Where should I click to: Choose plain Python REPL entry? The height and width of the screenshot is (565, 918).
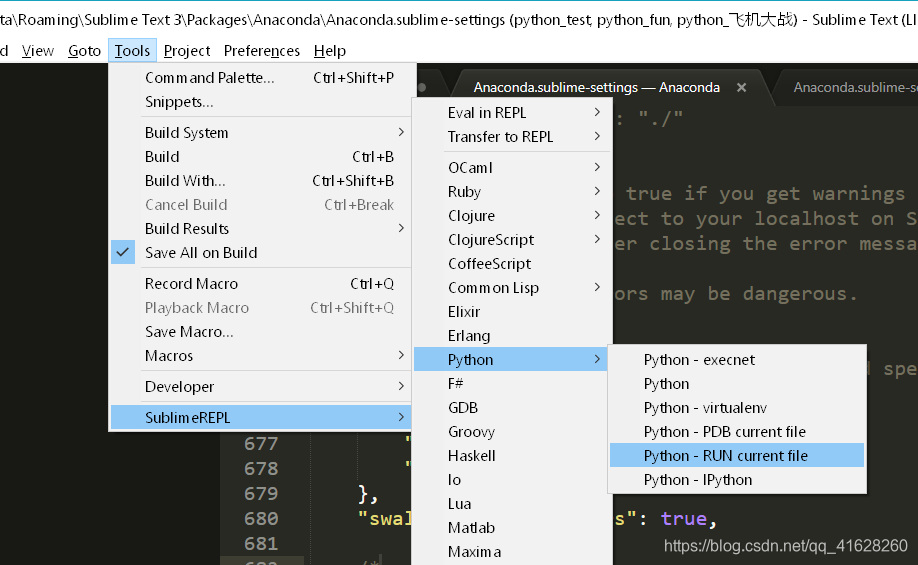click(737, 384)
